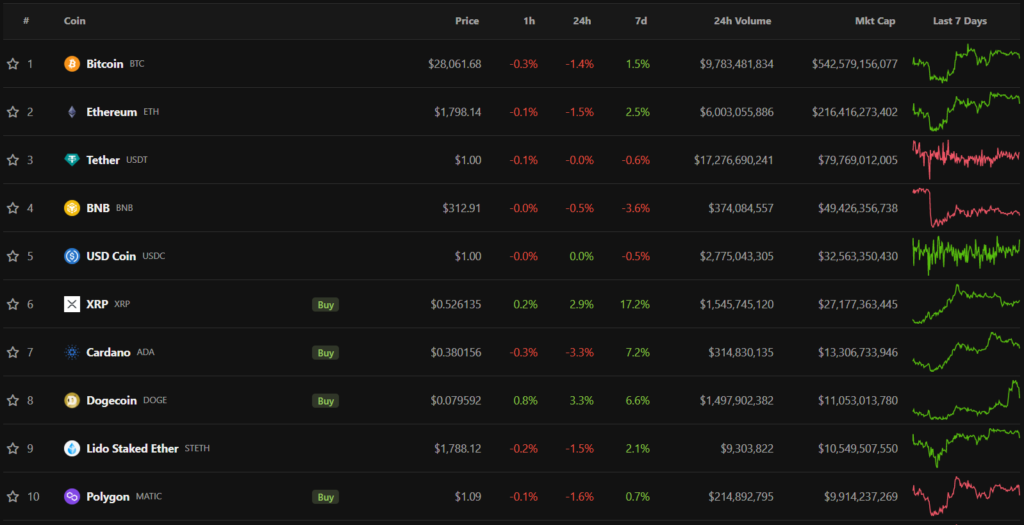The image size is (1024, 525).
Task: Sort table by Price column
Action: (x=467, y=21)
